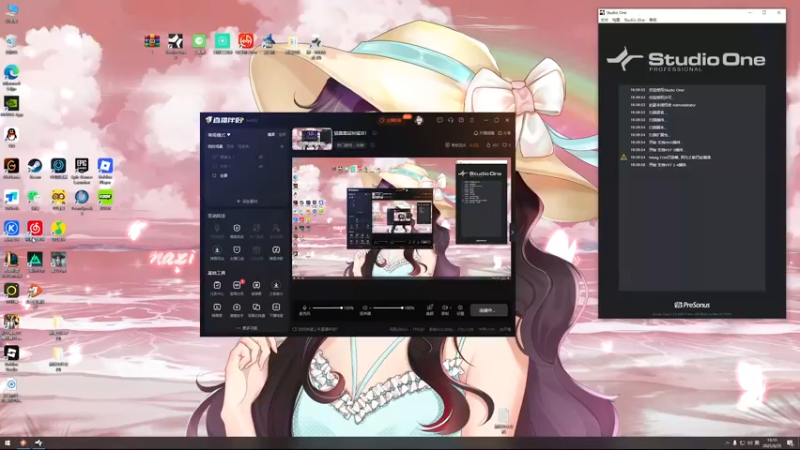
Task: Open the user avatar in the companion title bar
Action: pyautogui.click(x=419, y=120)
